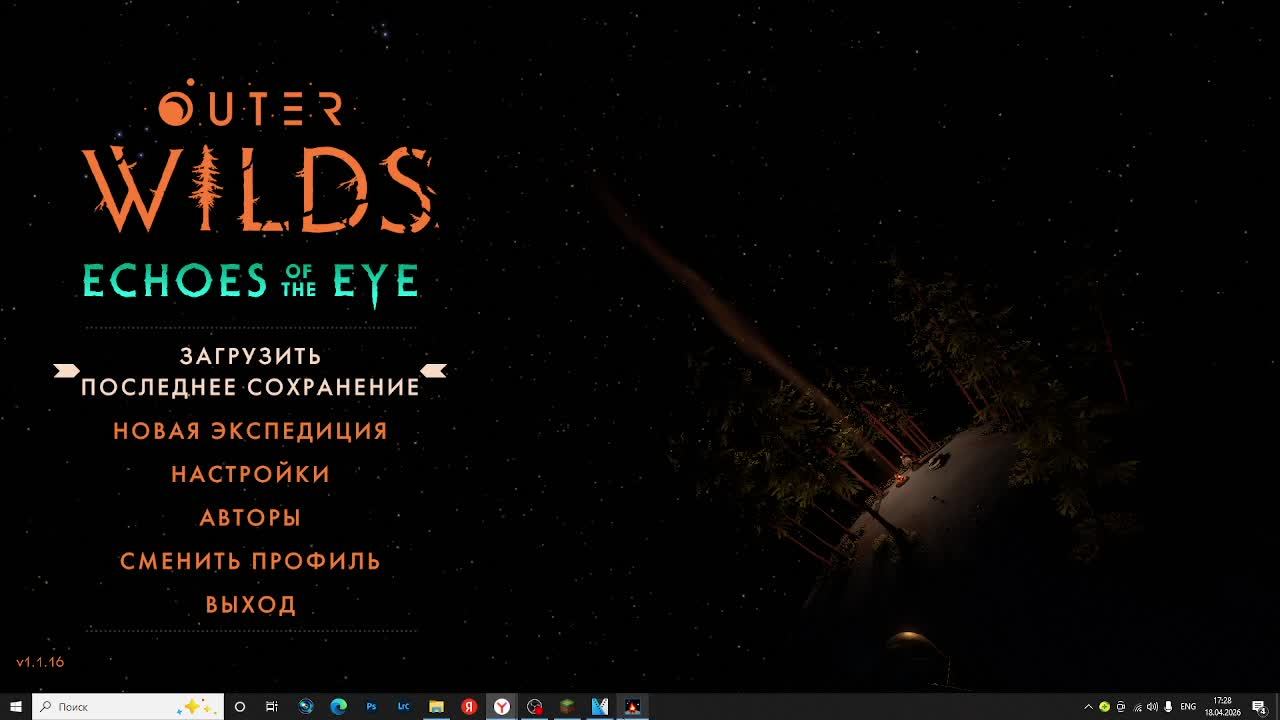Open the Windows Start menu
The width and height of the screenshot is (1280, 720).
click(x=16, y=706)
